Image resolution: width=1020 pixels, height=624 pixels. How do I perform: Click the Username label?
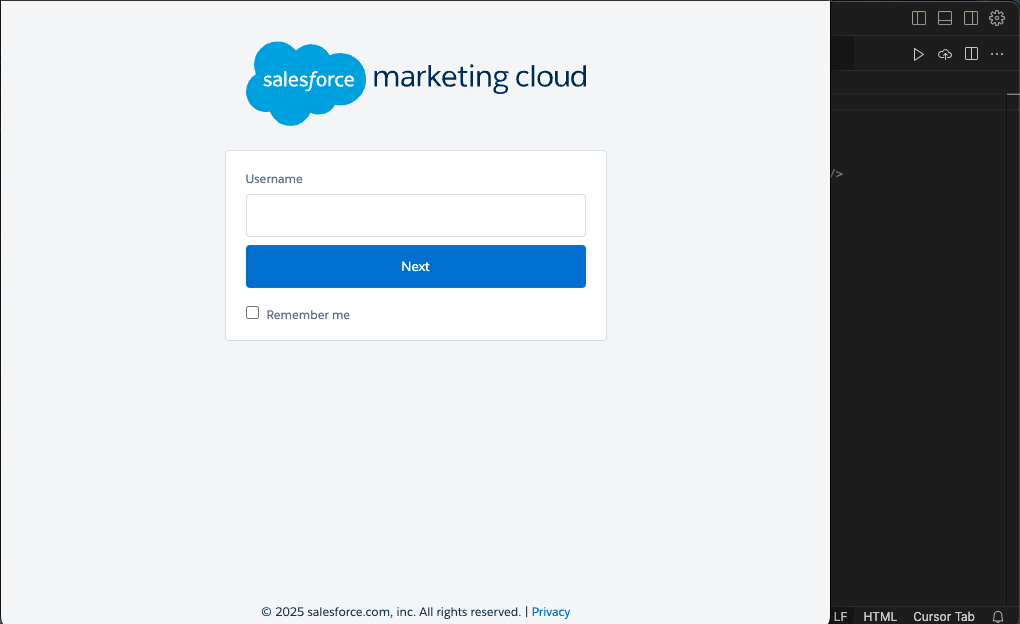click(274, 179)
